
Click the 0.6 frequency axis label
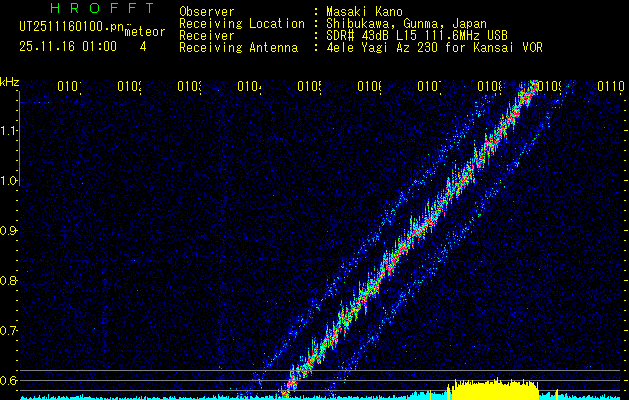8,380
